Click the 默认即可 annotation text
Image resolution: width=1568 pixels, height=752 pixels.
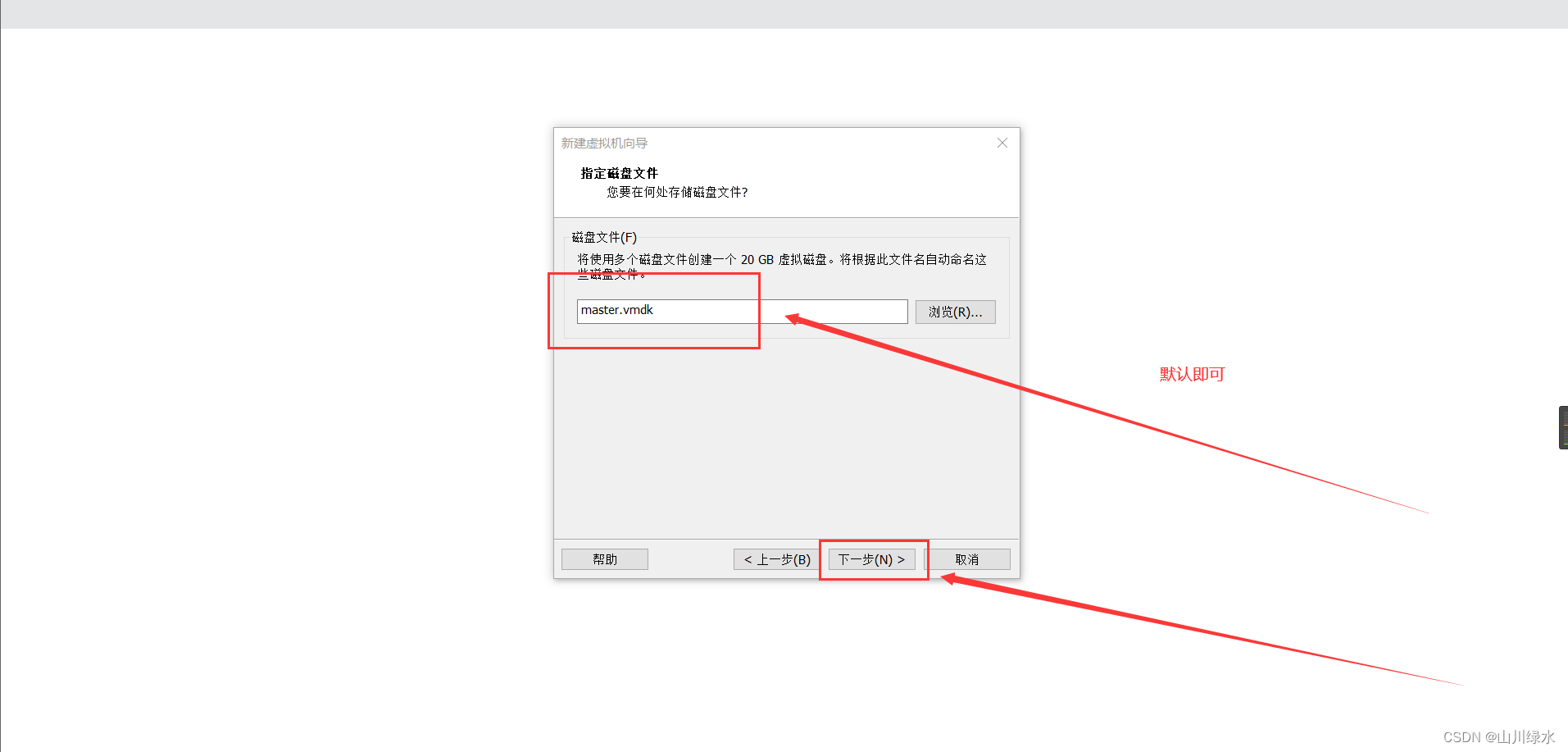click(x=1190, y=374)
